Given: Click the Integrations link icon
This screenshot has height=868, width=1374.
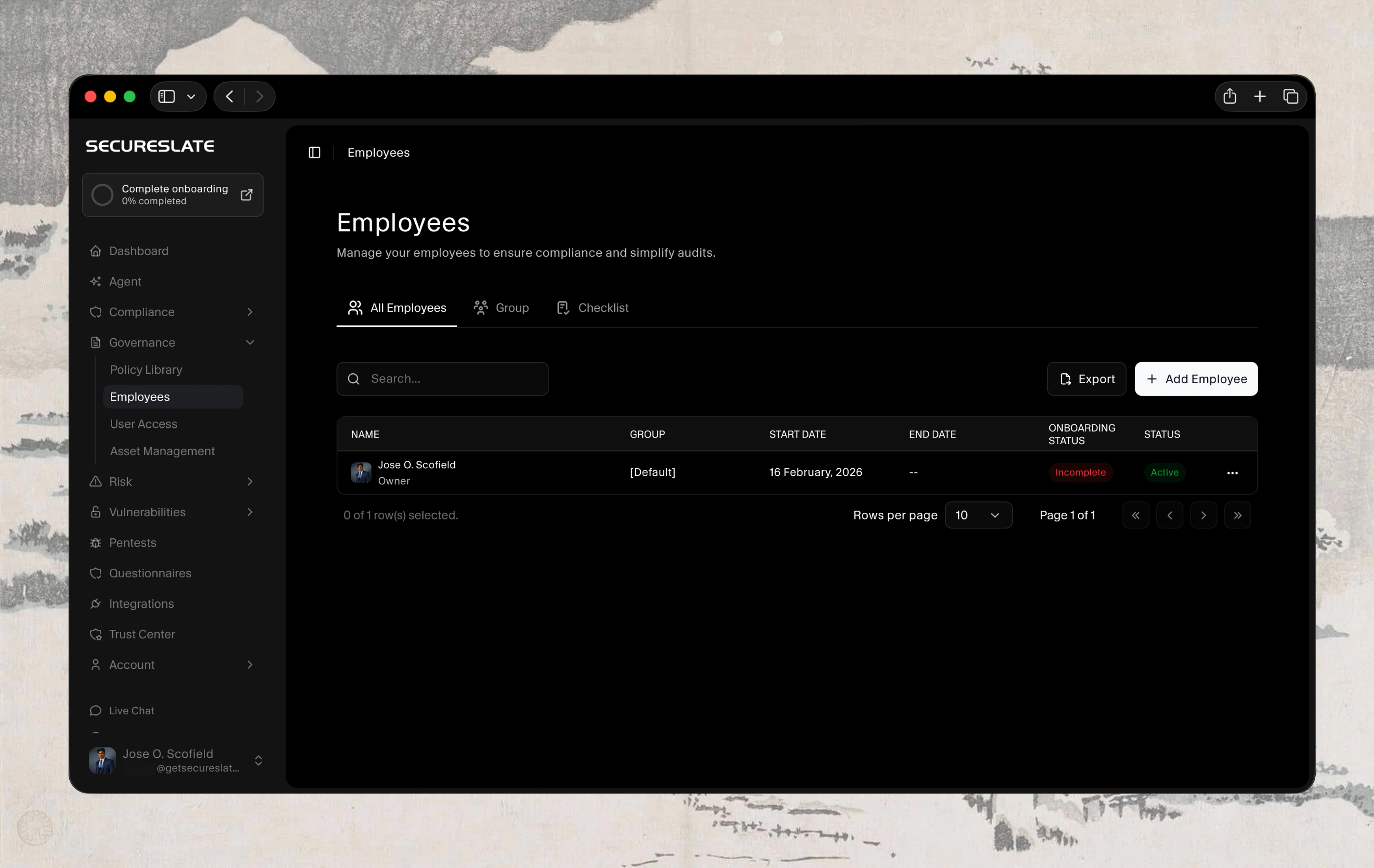Looking at the screenshot, I should (96, 604).
